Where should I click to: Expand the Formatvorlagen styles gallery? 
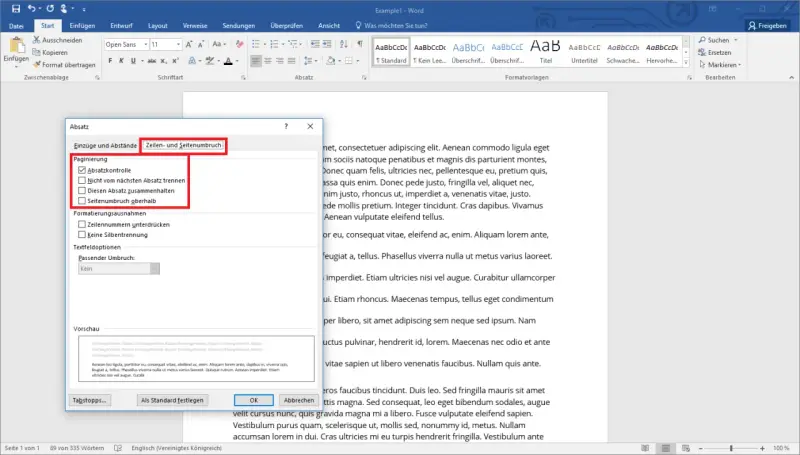[686, 63]
